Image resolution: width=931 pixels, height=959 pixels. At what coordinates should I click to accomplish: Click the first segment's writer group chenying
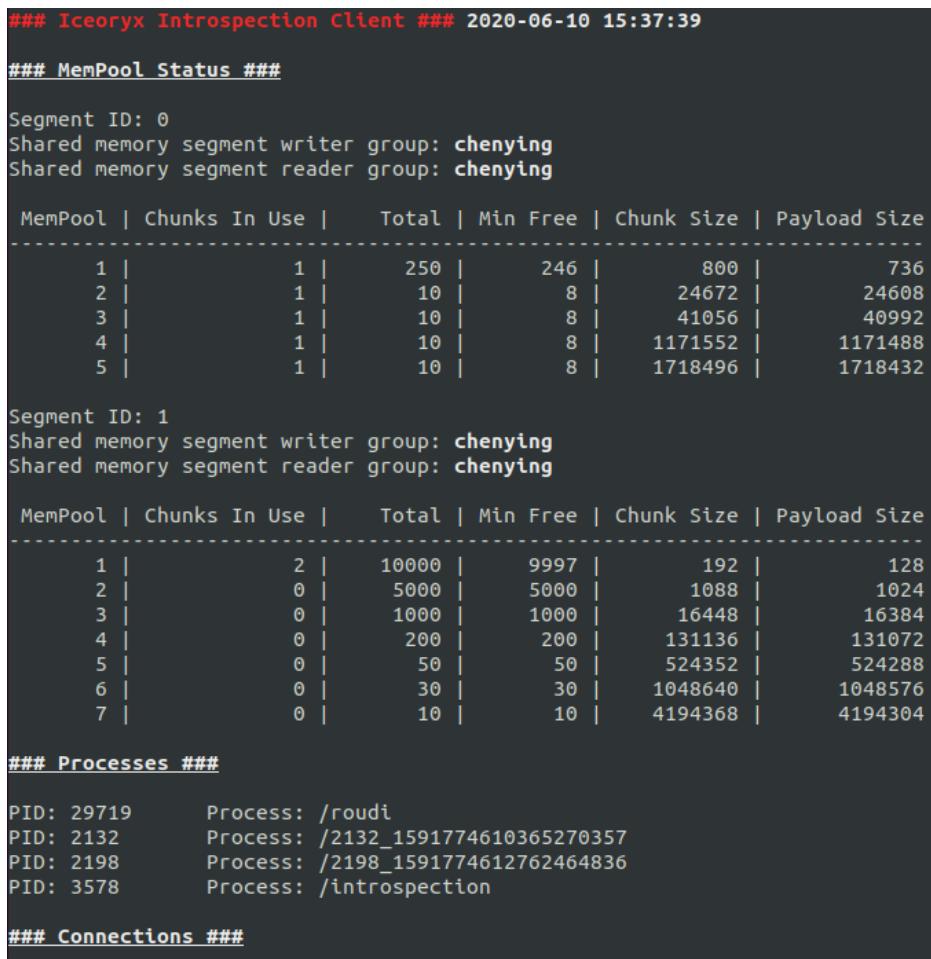503,145
